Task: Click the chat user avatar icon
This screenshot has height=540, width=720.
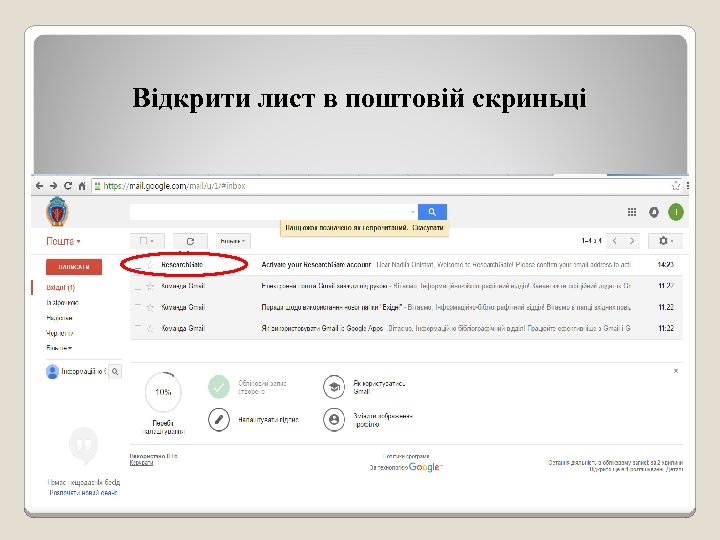Action: (52, 371)
